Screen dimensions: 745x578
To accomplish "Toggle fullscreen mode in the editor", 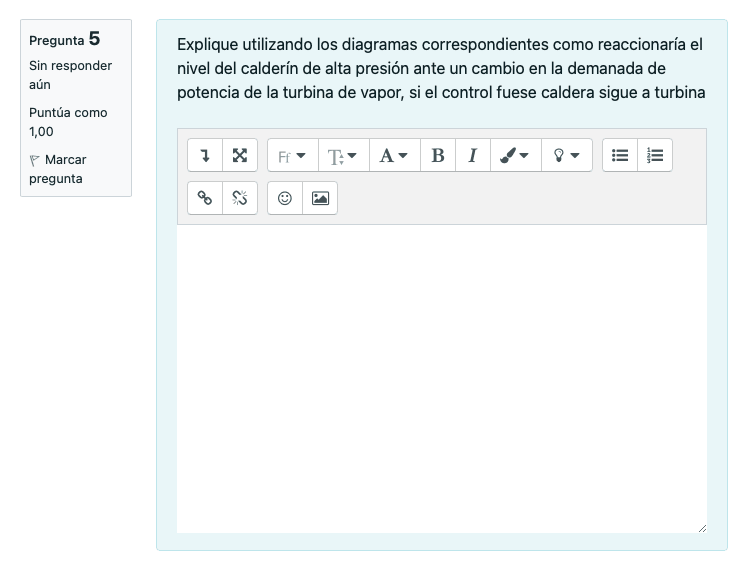I will click(240, 156).
